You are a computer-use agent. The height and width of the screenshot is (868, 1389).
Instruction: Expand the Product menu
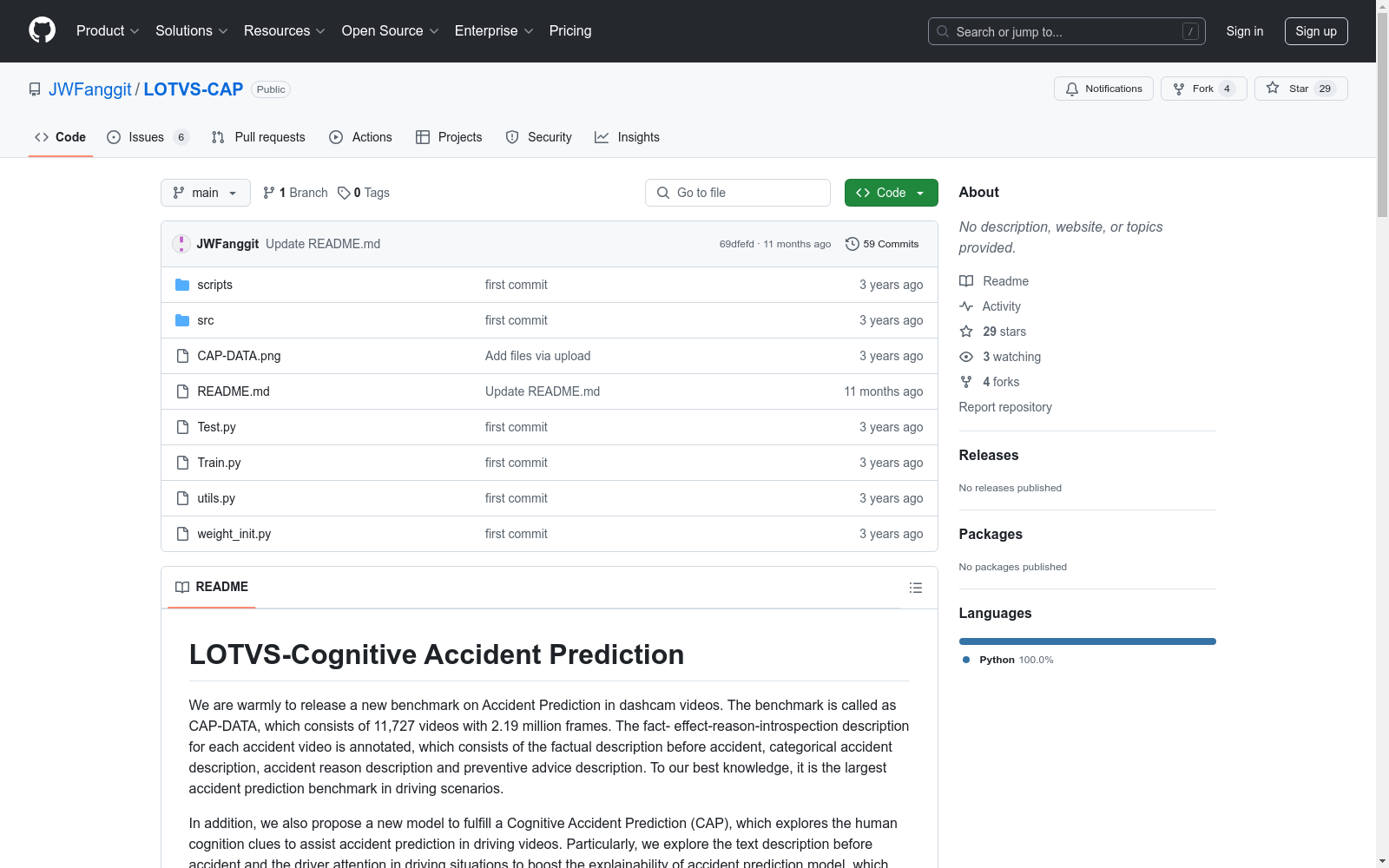point(108,30)
